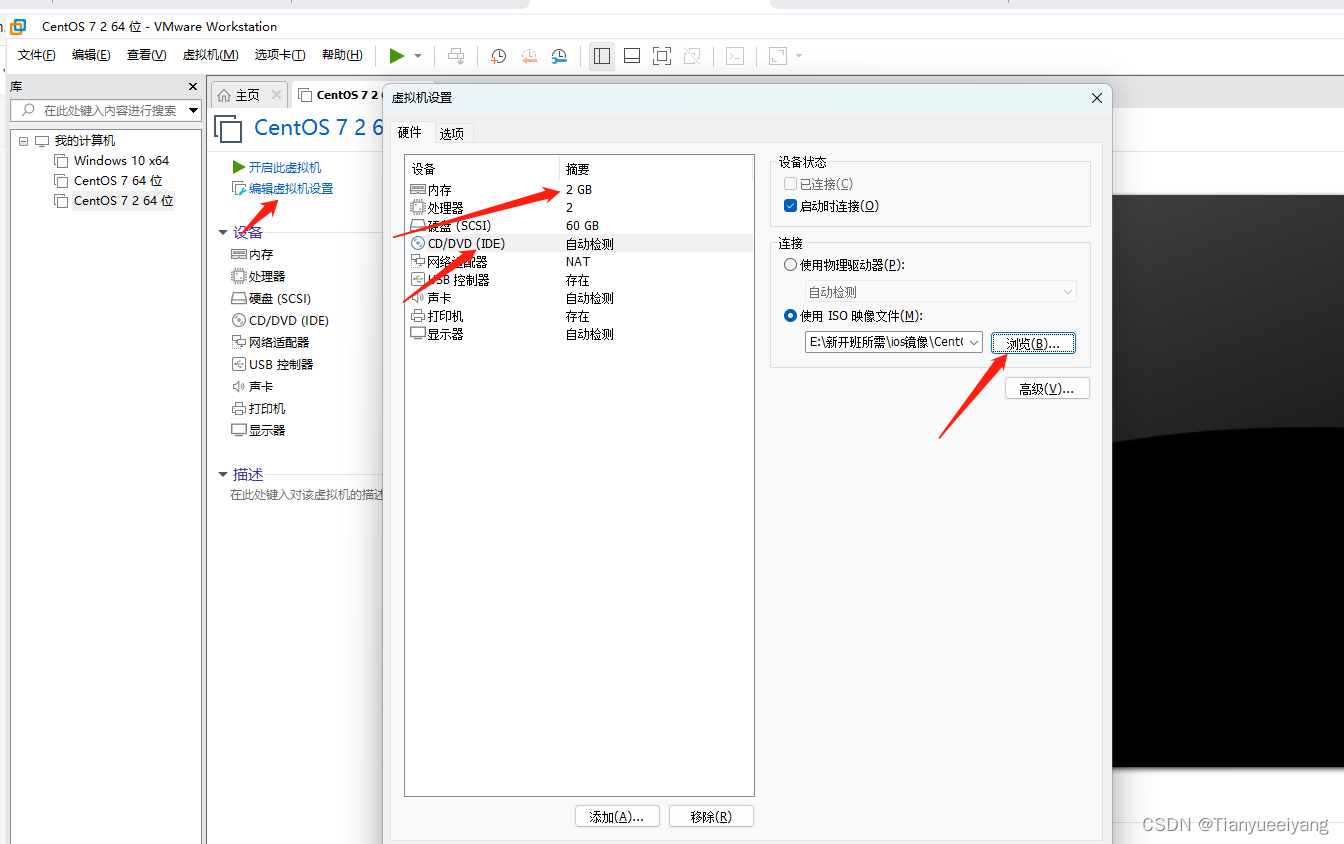Image resolution: width=1344 pixels, height=844 pixels.
Task: Collapse the 设备 section in the sidebar
Action: pos(223,231)
